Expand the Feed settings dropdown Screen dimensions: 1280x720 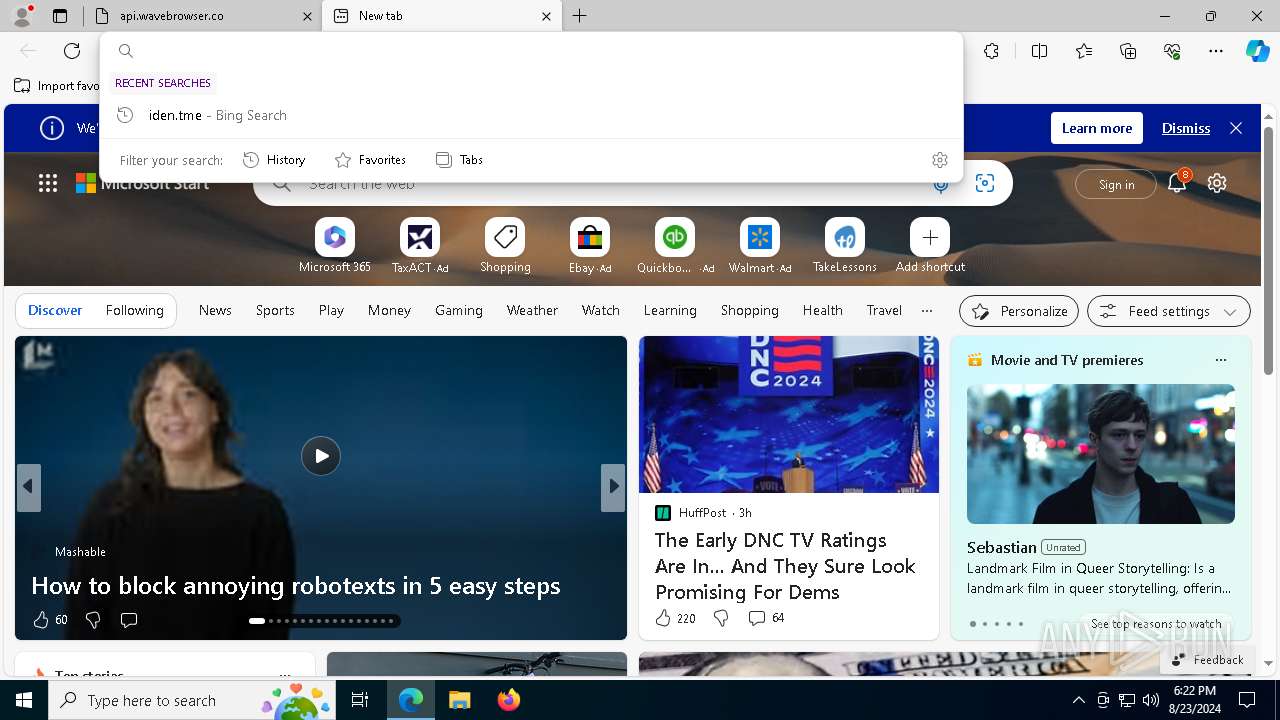(x=1169, y=311)
